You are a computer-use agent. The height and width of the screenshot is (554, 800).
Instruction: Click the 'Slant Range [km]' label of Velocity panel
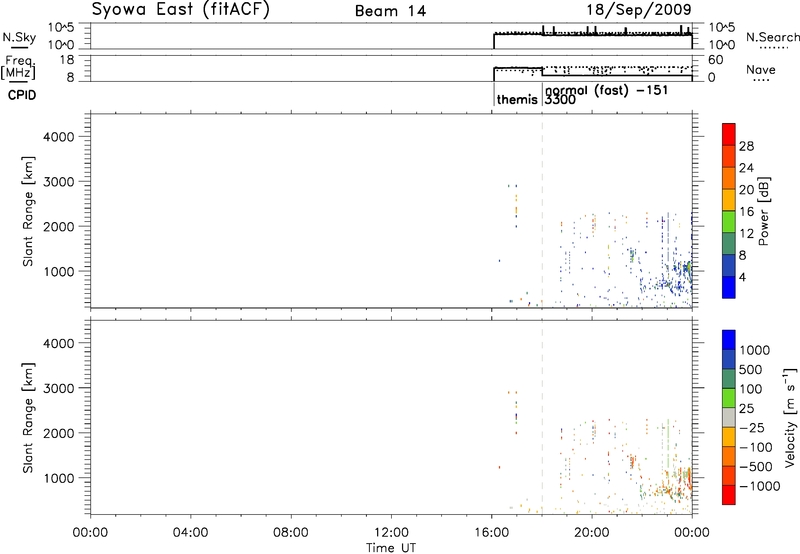28,417
